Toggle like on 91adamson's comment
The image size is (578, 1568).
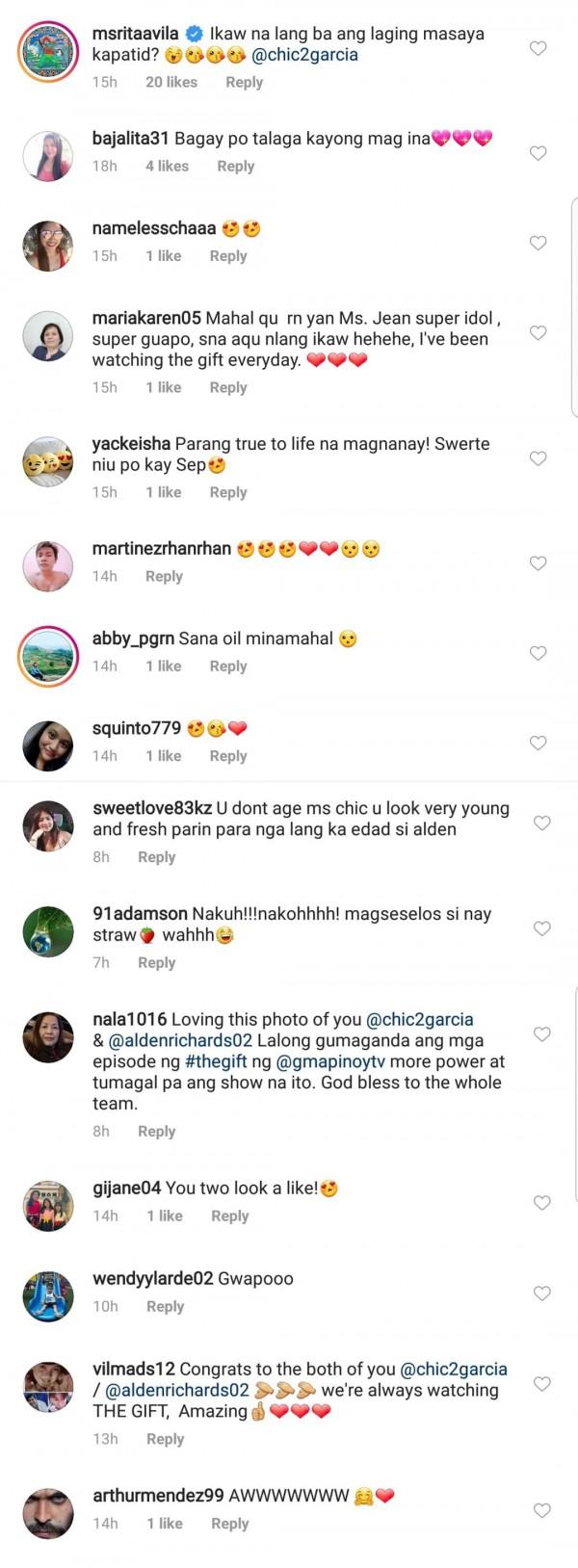[x=542, y=928]
